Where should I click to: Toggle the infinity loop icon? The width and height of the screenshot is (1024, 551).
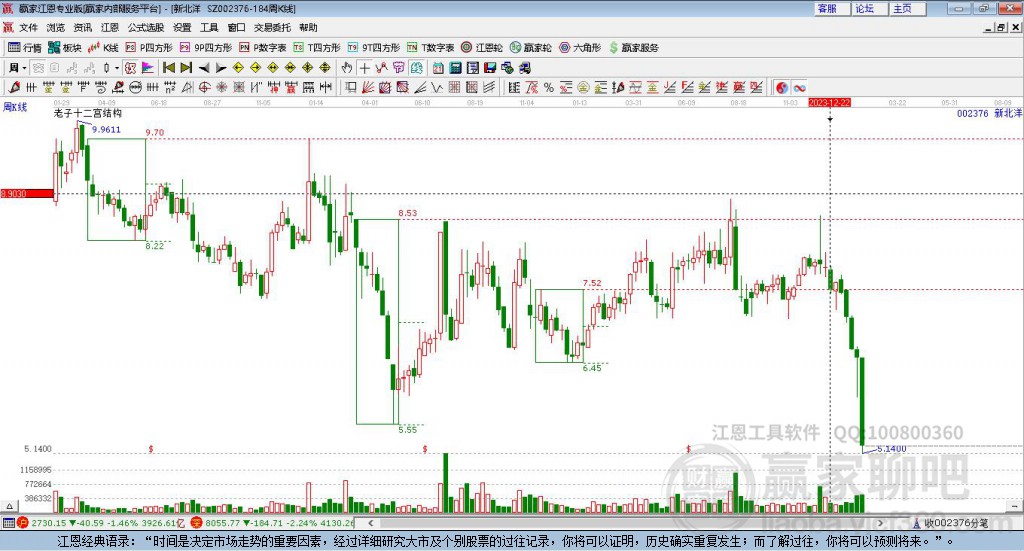tap(799, 87)
